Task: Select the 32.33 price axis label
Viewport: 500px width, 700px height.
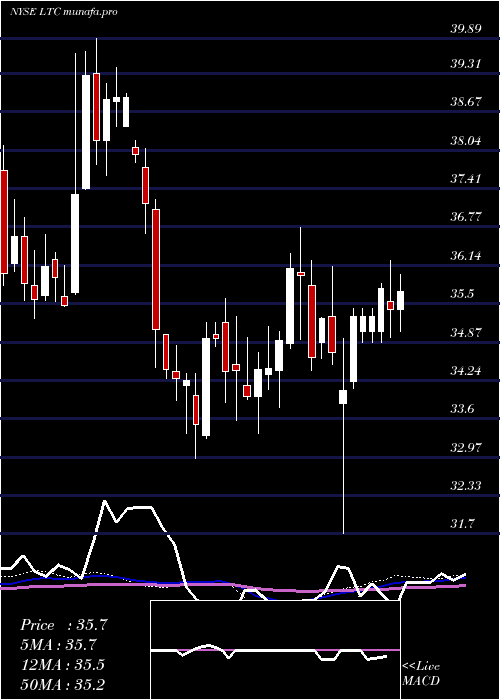Action: click(466, 486)
